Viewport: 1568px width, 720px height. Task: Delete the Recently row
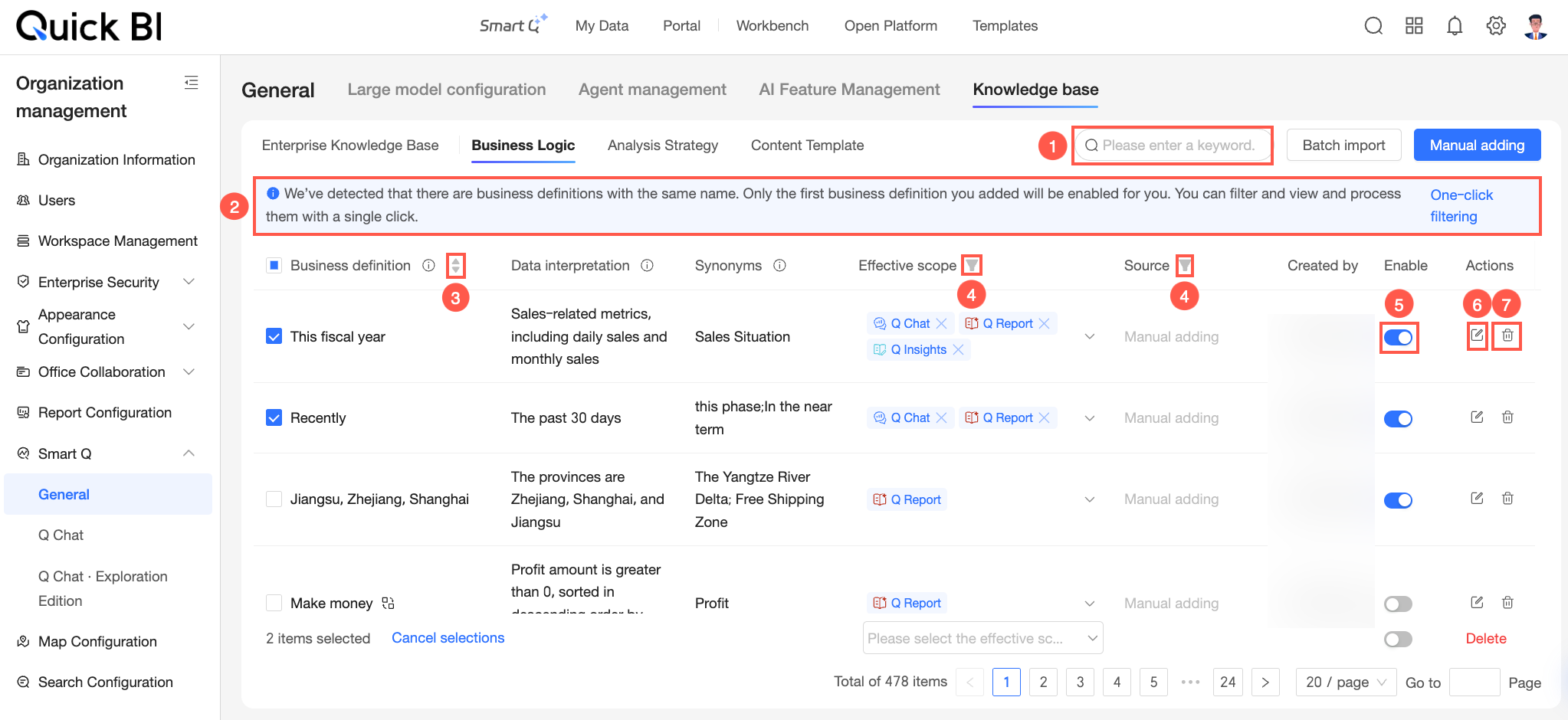click(1507, 417)
